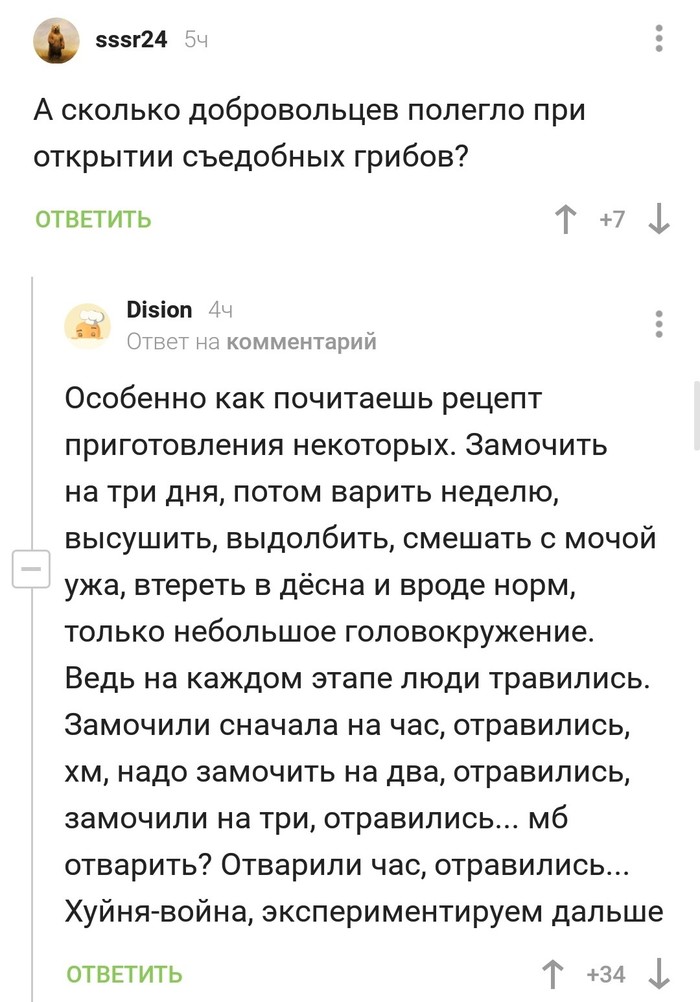
Task: Click the '5ч' timestamp on sssr24's comment
Action: coord(193,38)
